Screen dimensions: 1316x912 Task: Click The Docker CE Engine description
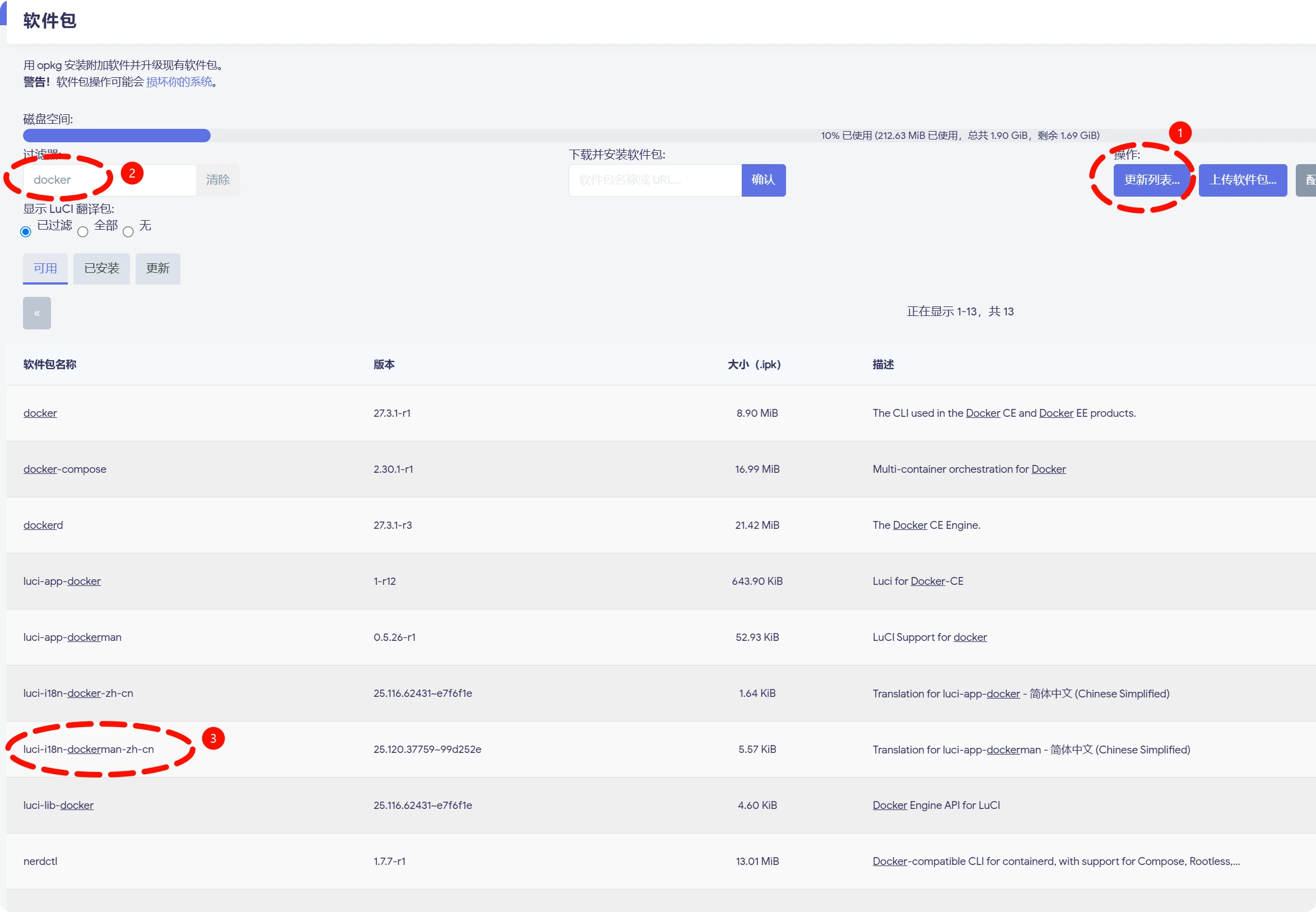click(926, 525)
